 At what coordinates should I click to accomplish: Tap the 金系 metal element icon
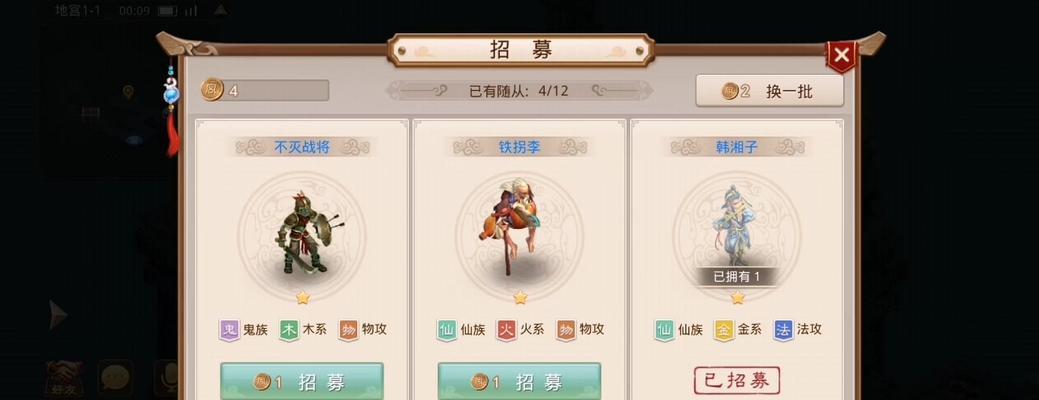724,330
